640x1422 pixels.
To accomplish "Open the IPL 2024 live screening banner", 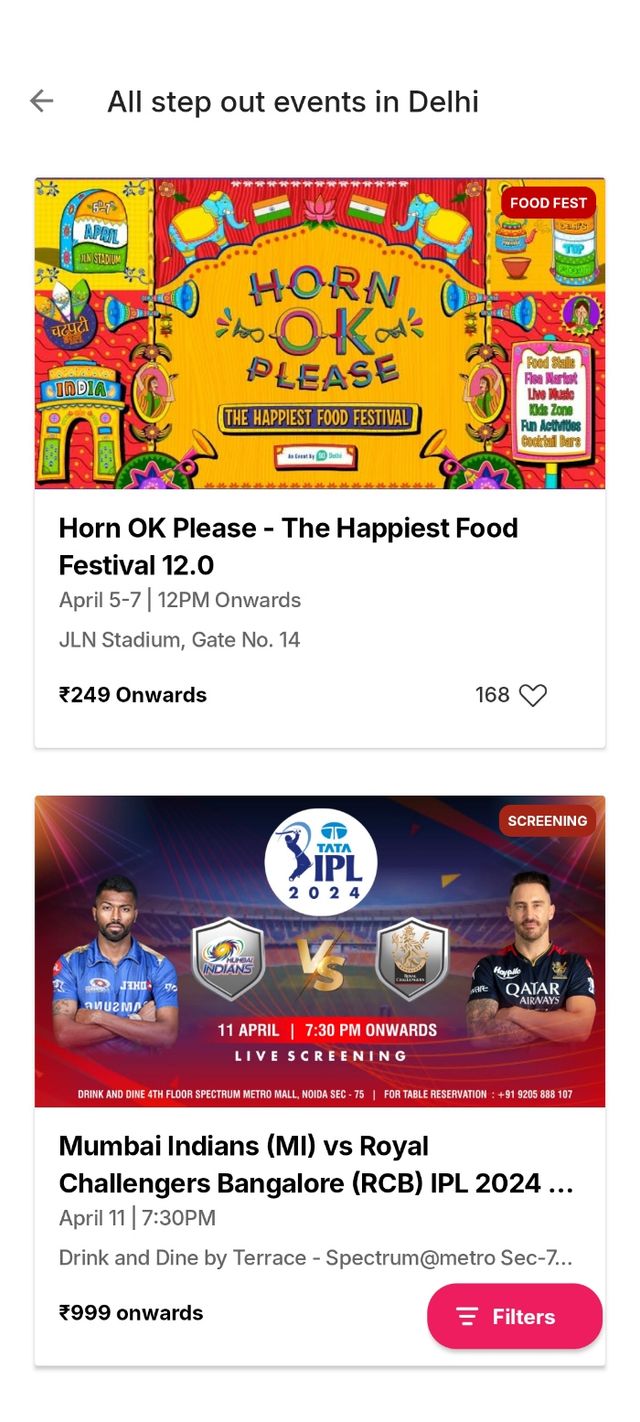I will 320,951.
